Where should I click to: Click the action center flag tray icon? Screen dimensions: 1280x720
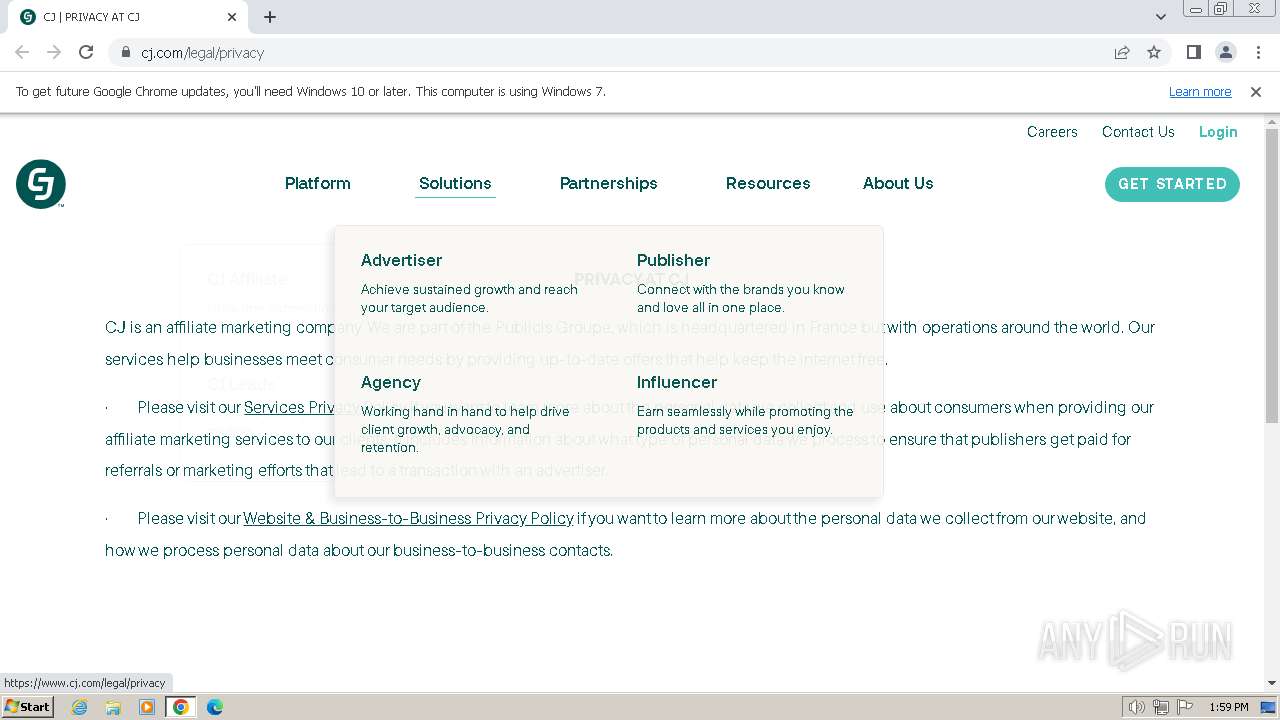1185,707
